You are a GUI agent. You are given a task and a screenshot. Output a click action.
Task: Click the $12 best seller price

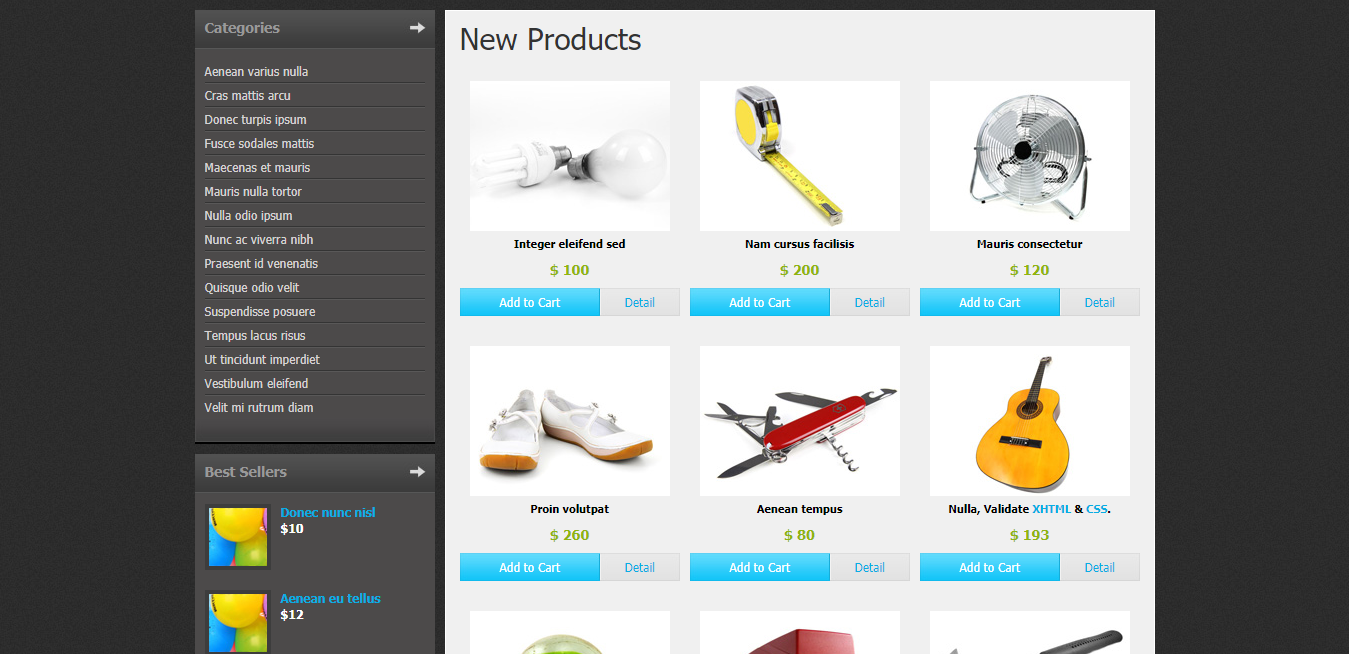coord(292,615)
